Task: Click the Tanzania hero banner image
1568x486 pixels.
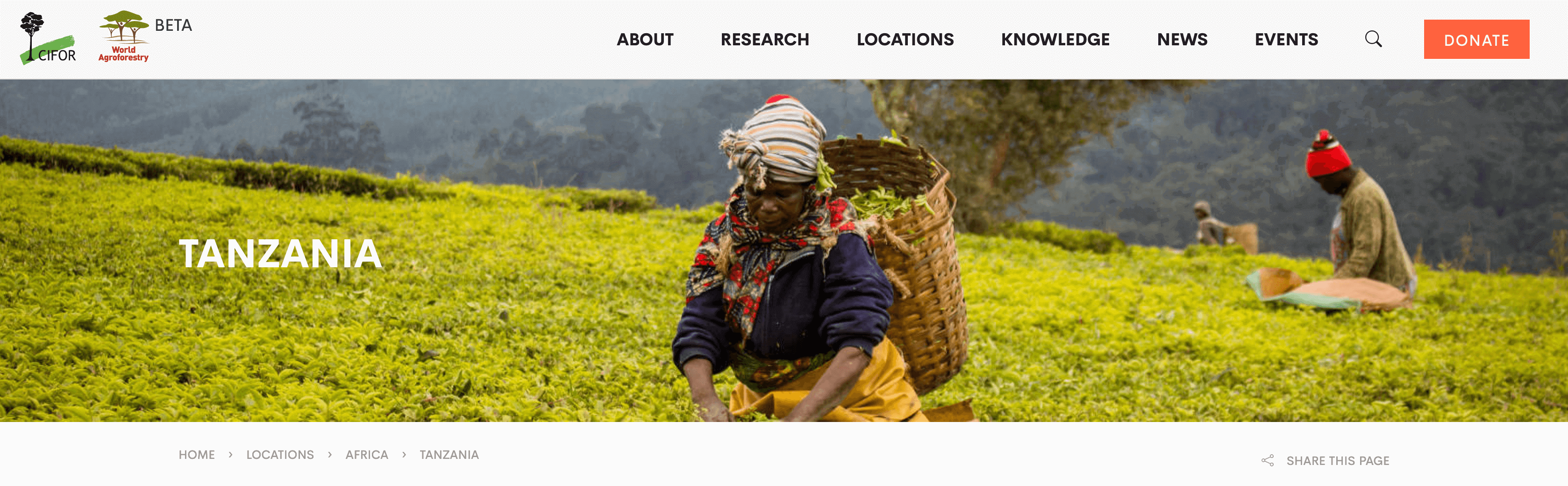Action: (784, 250)
